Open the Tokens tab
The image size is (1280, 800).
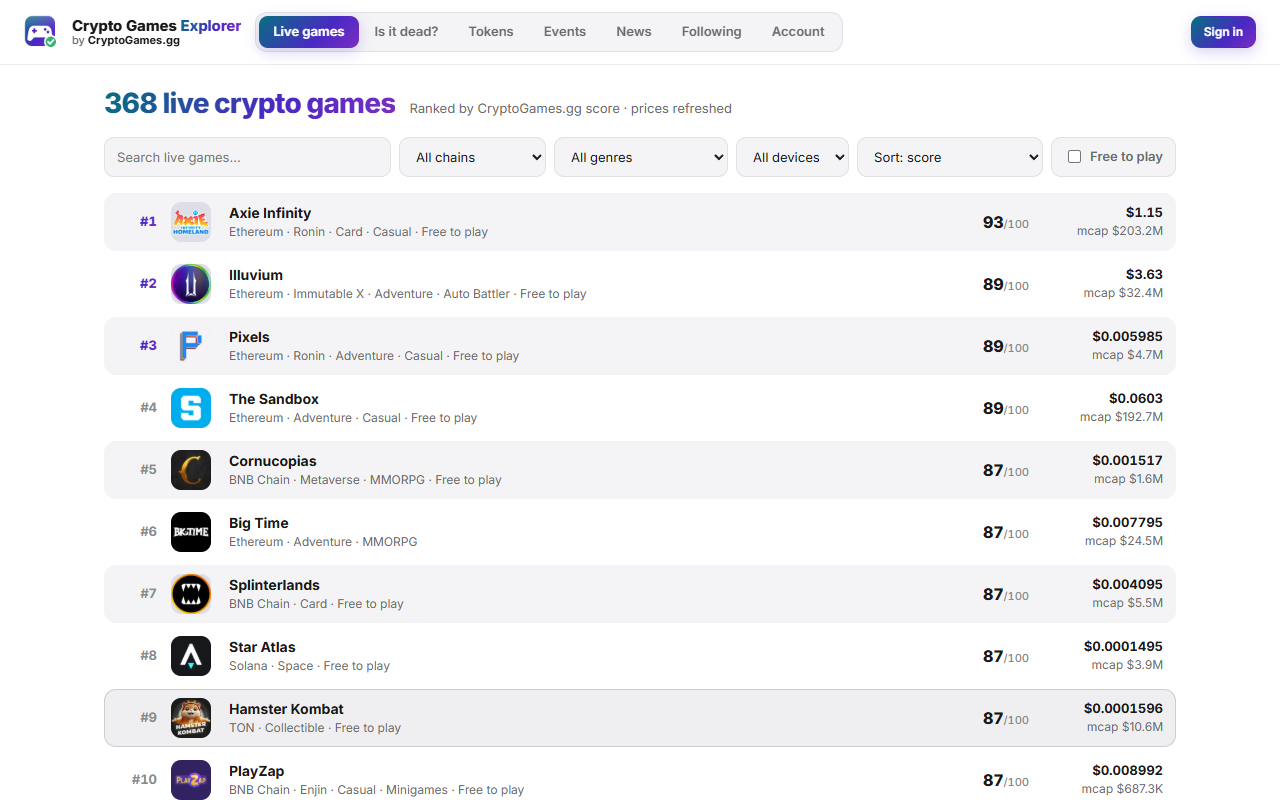click(x=491, y=32)
